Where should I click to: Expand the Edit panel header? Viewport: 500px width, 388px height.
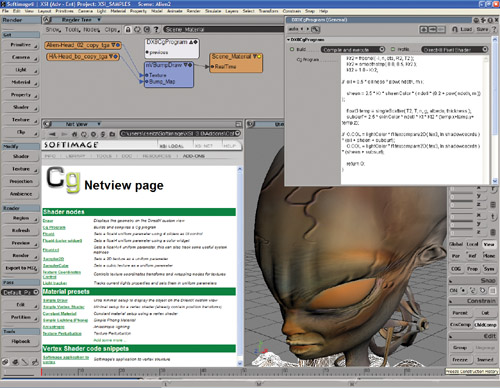click(472, 336)
